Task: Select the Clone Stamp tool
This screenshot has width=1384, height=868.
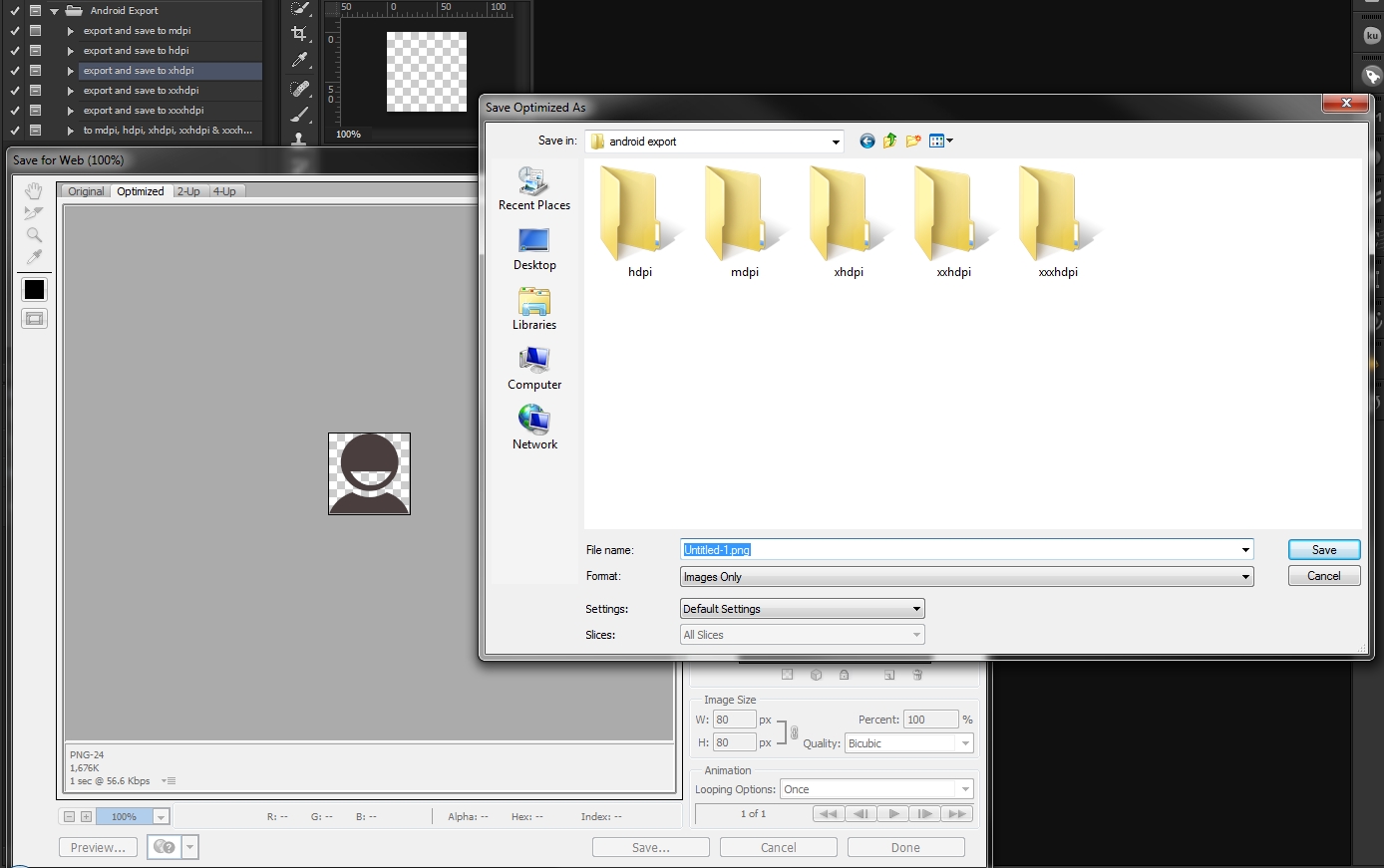Action: coord(299,140)
